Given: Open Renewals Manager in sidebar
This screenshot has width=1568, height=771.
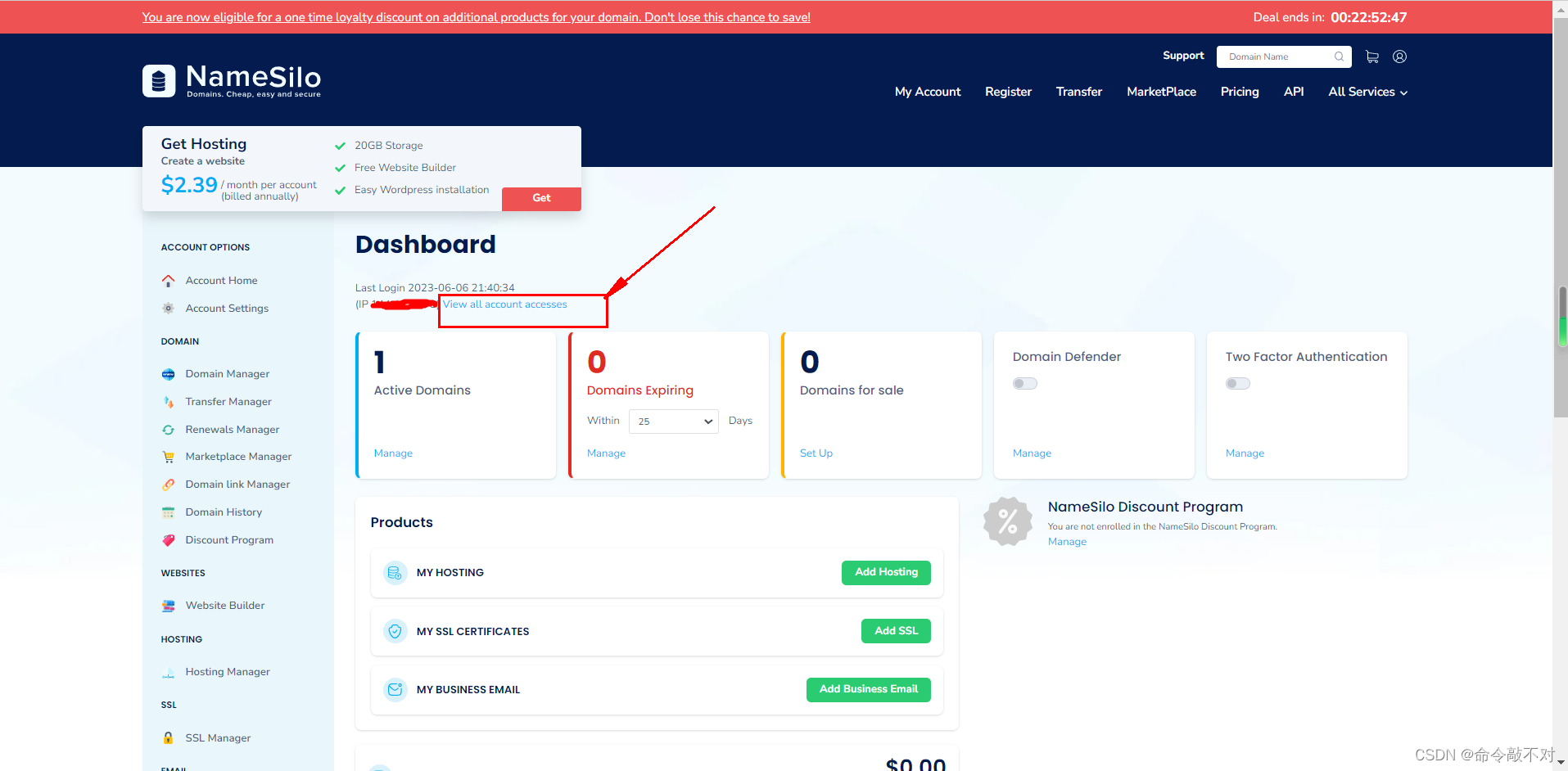Looking at the screenshot, I should [x=233, y=430].
